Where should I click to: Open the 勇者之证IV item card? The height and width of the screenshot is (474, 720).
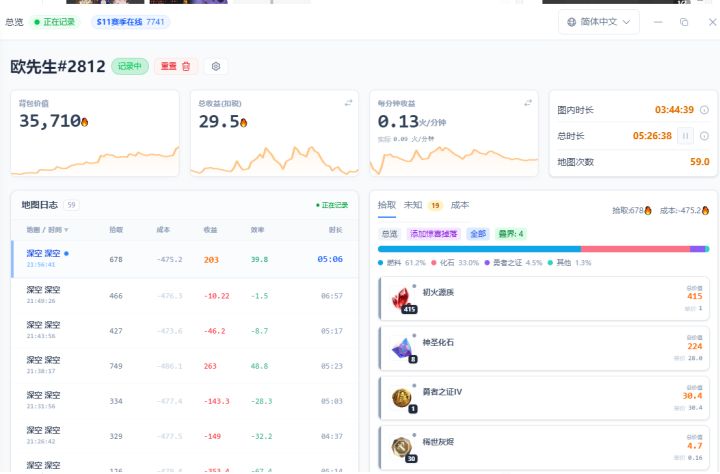[544, 398]
